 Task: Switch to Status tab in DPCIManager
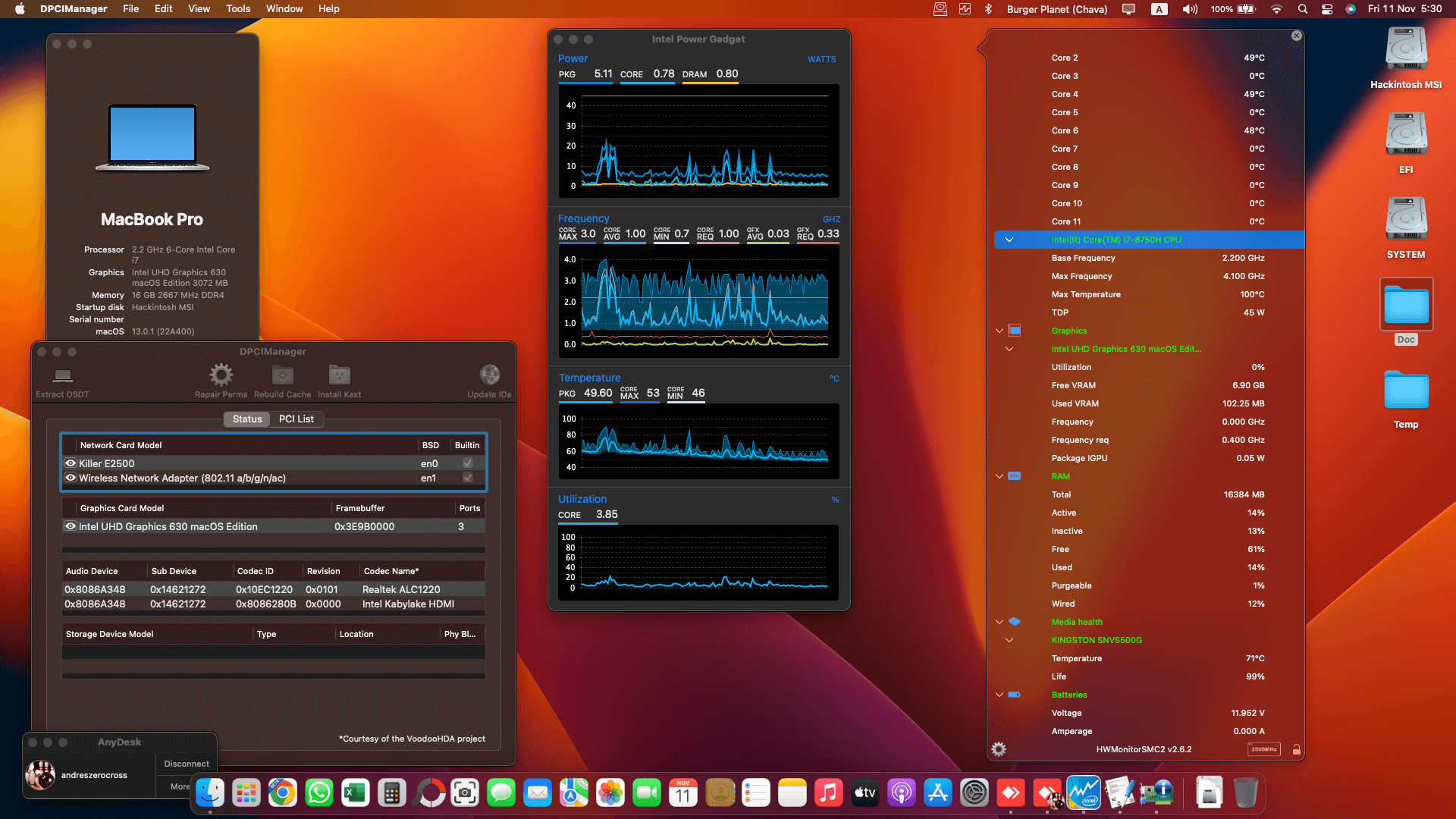pos(247,419)
